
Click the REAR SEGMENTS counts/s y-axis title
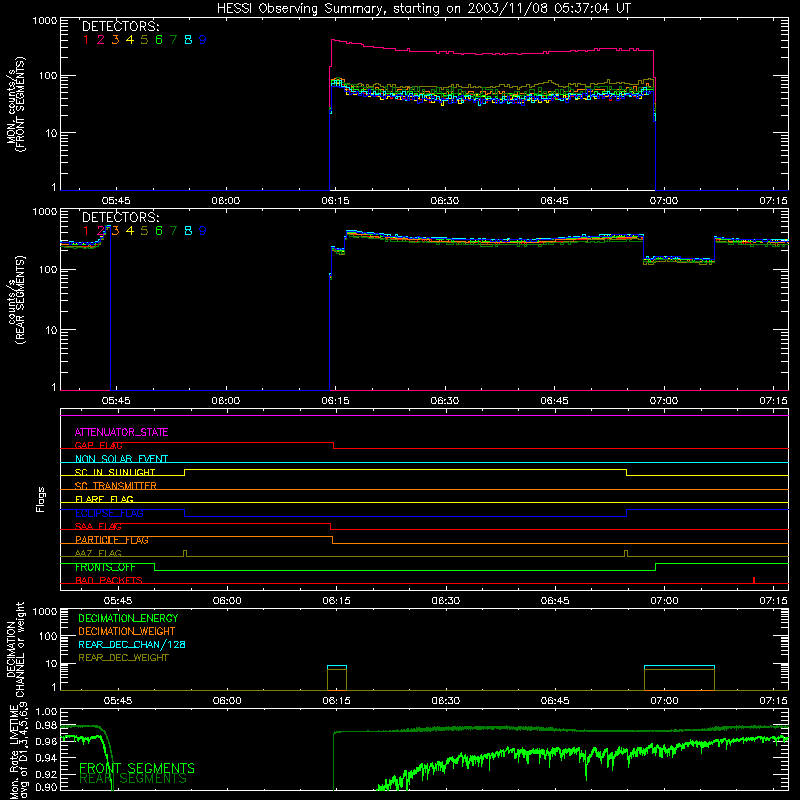tap(16, 300)
